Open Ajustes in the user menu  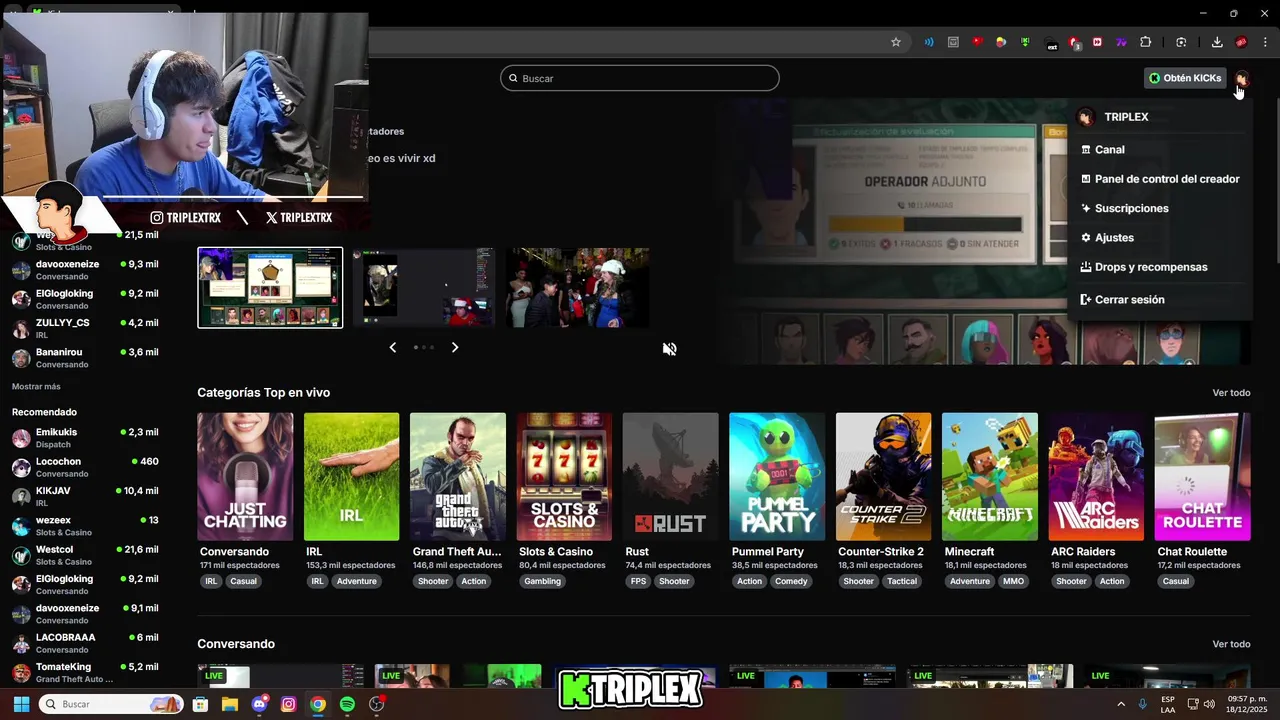point(1160,237)
